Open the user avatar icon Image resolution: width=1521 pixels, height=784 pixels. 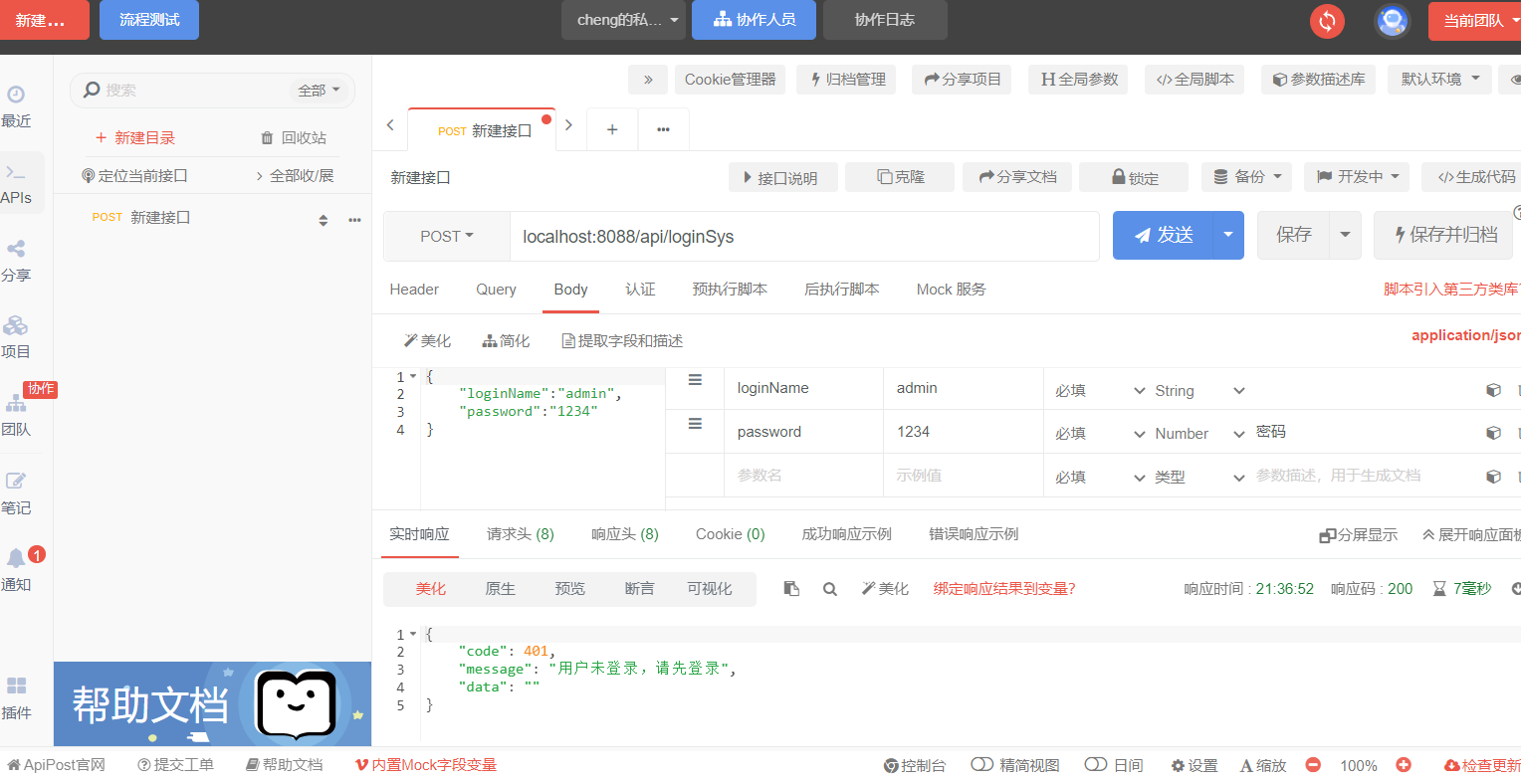coord(1392,21)
